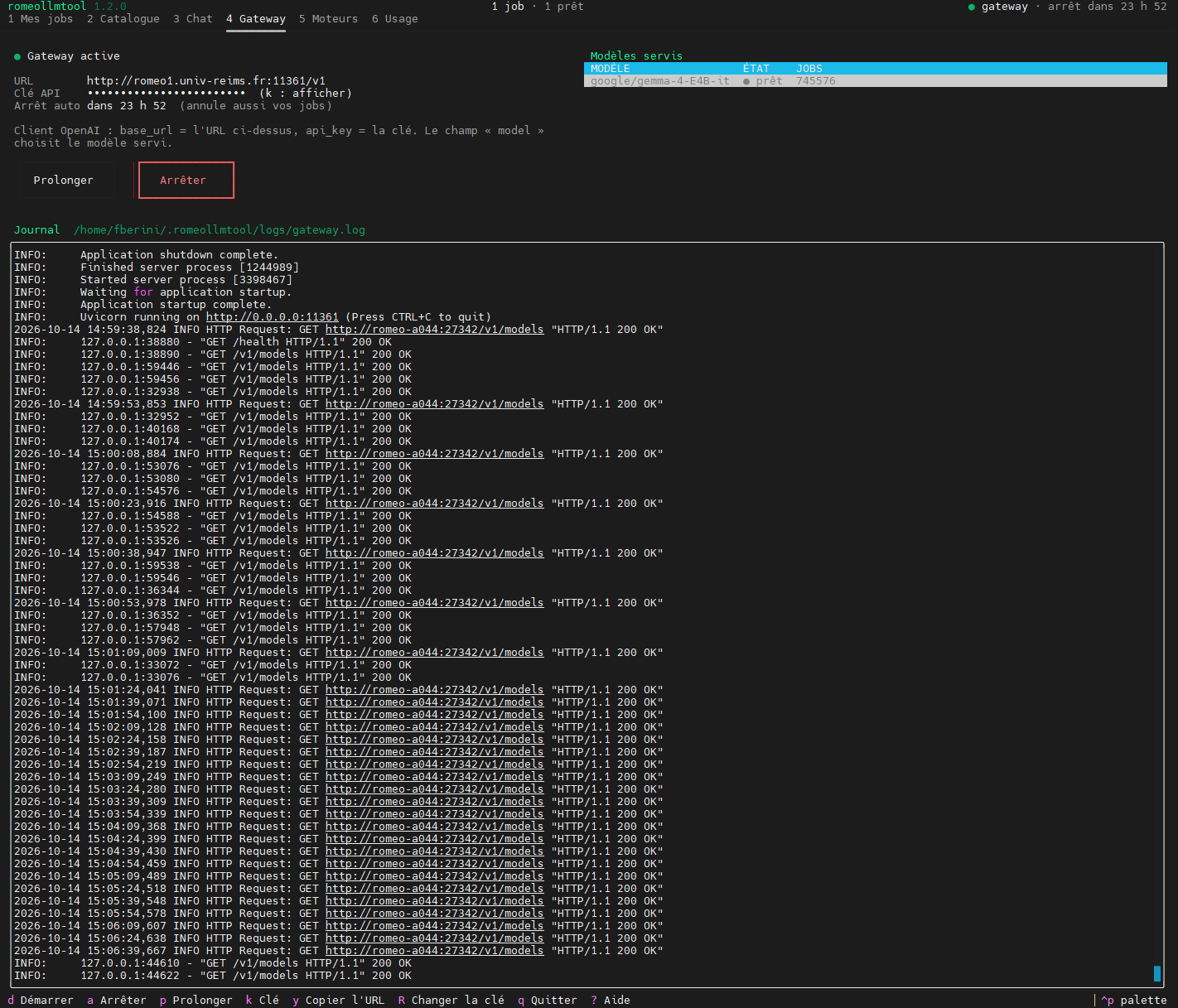Open Aide from the footer

611,1001
